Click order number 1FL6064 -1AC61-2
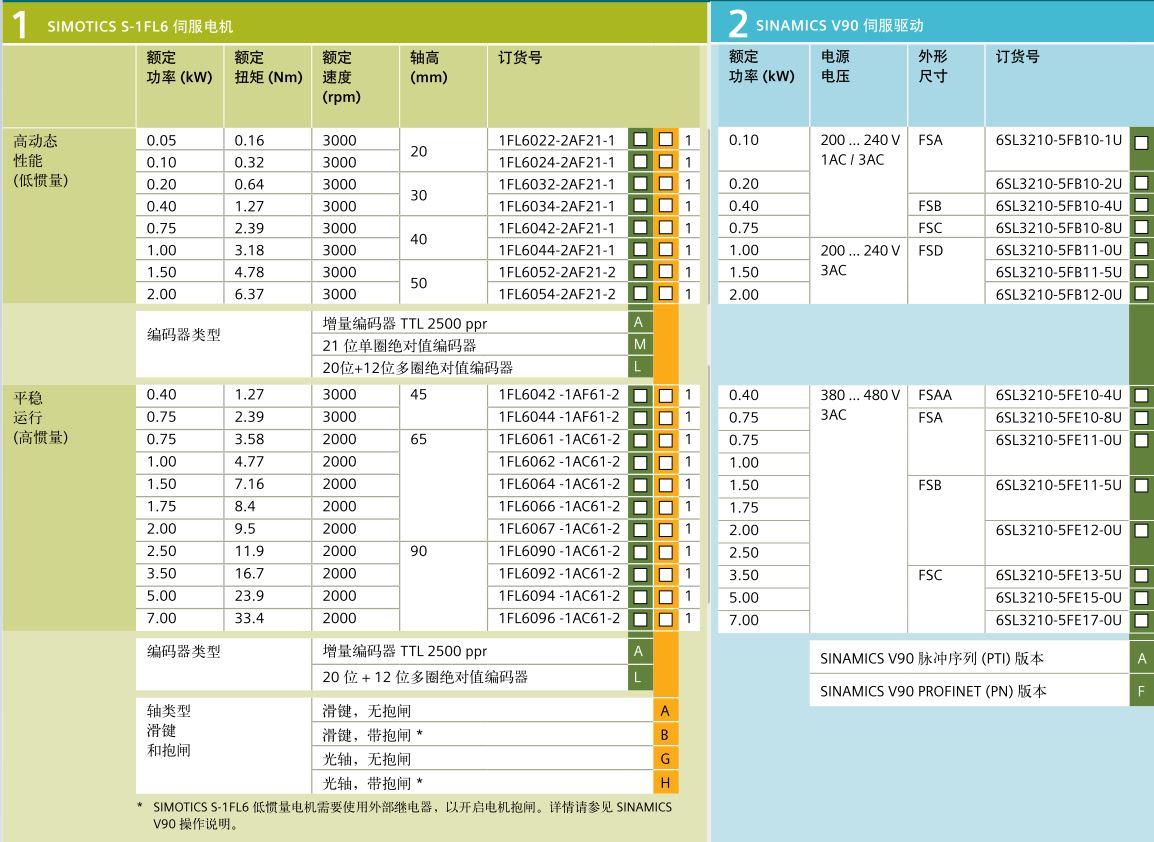Screen dimensions: 1154x842 tap(559, 484)
